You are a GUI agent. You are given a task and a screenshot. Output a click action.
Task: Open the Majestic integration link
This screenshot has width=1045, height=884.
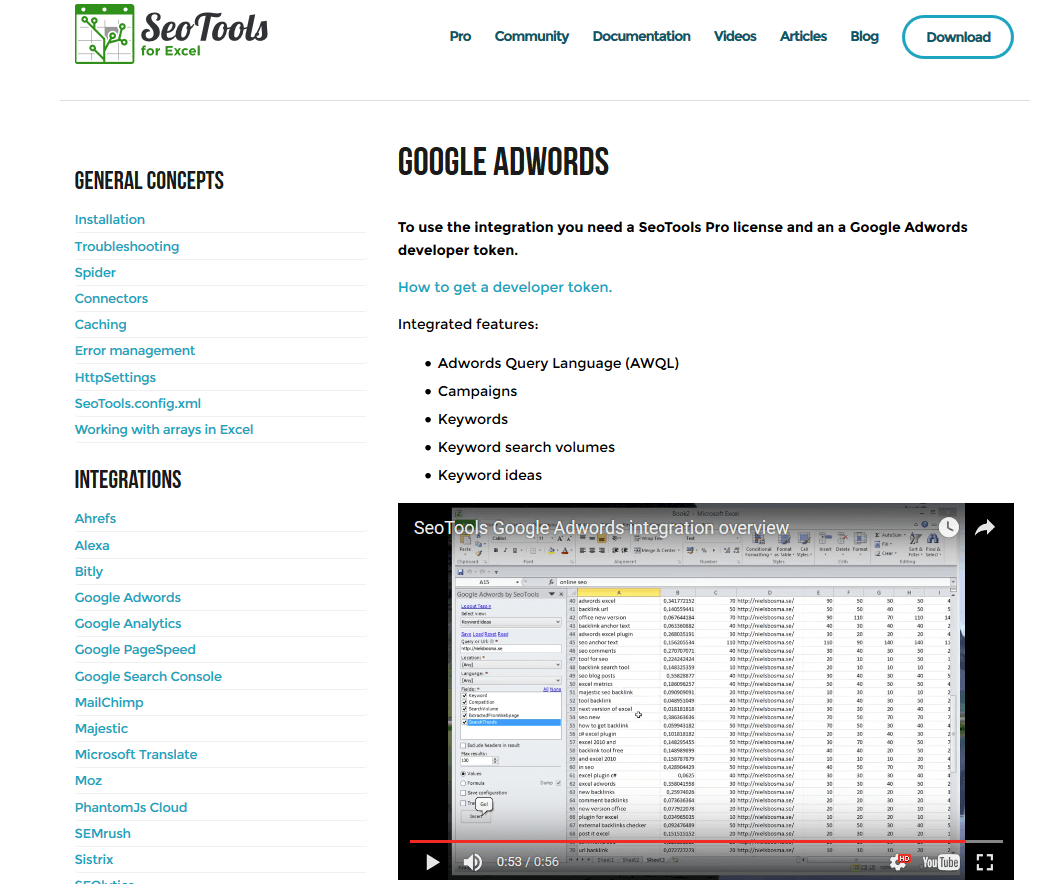(101, 728)
